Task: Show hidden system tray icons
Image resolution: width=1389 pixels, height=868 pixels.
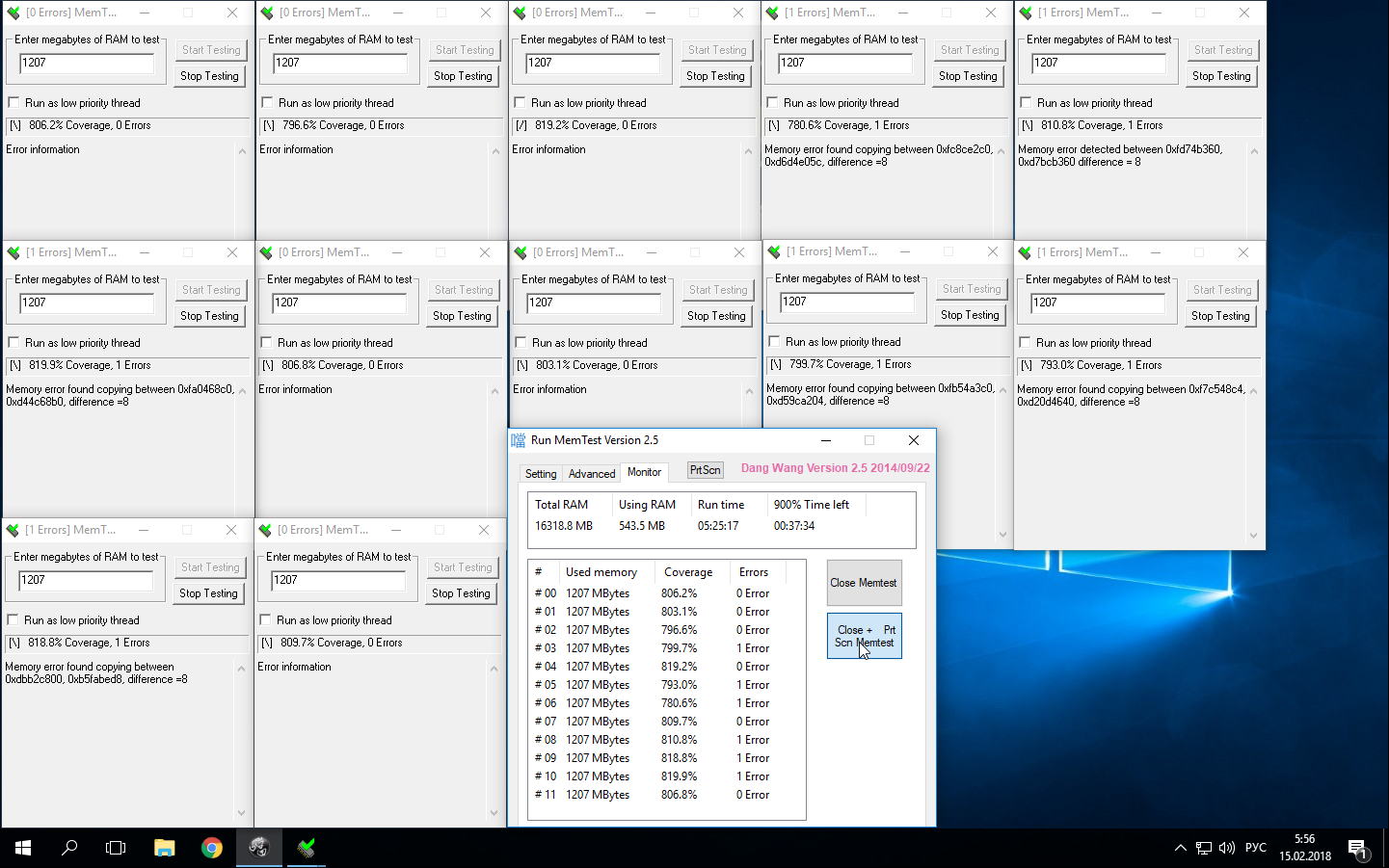Action: coord(1181,848)
